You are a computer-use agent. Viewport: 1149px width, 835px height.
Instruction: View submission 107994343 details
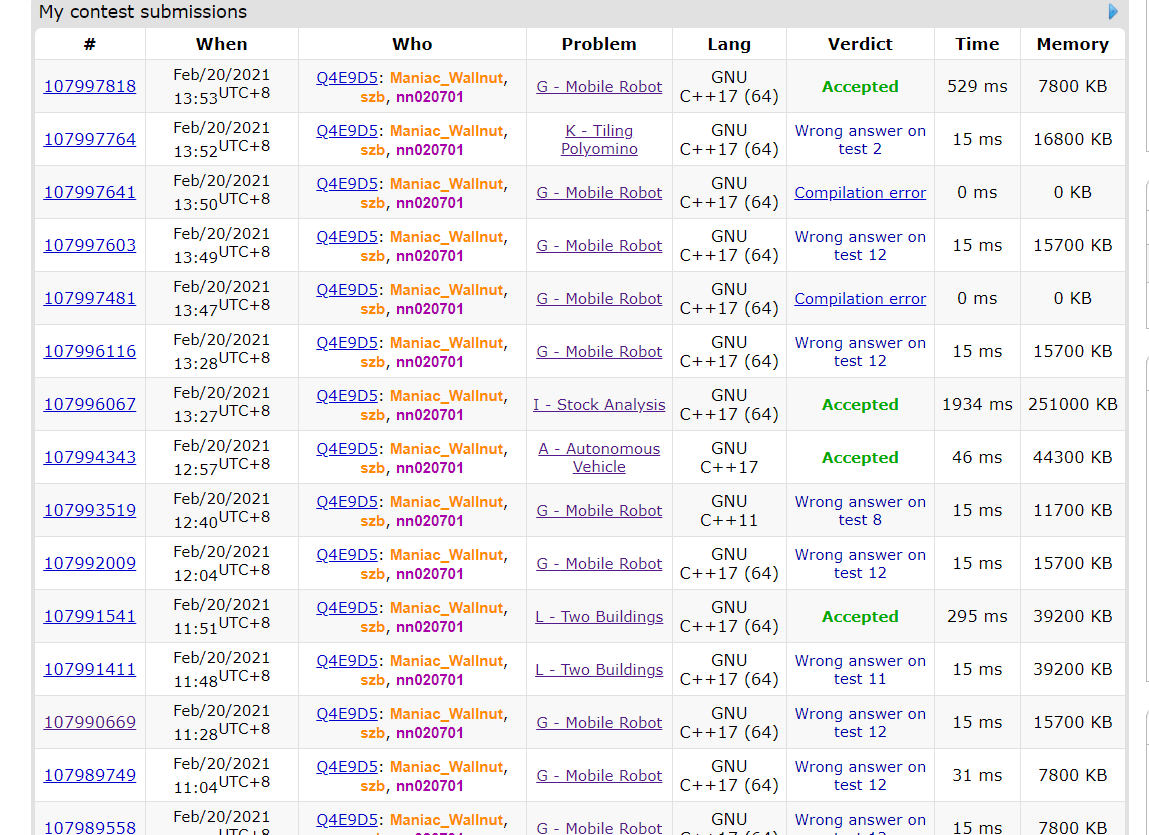[x=90, y=457]
